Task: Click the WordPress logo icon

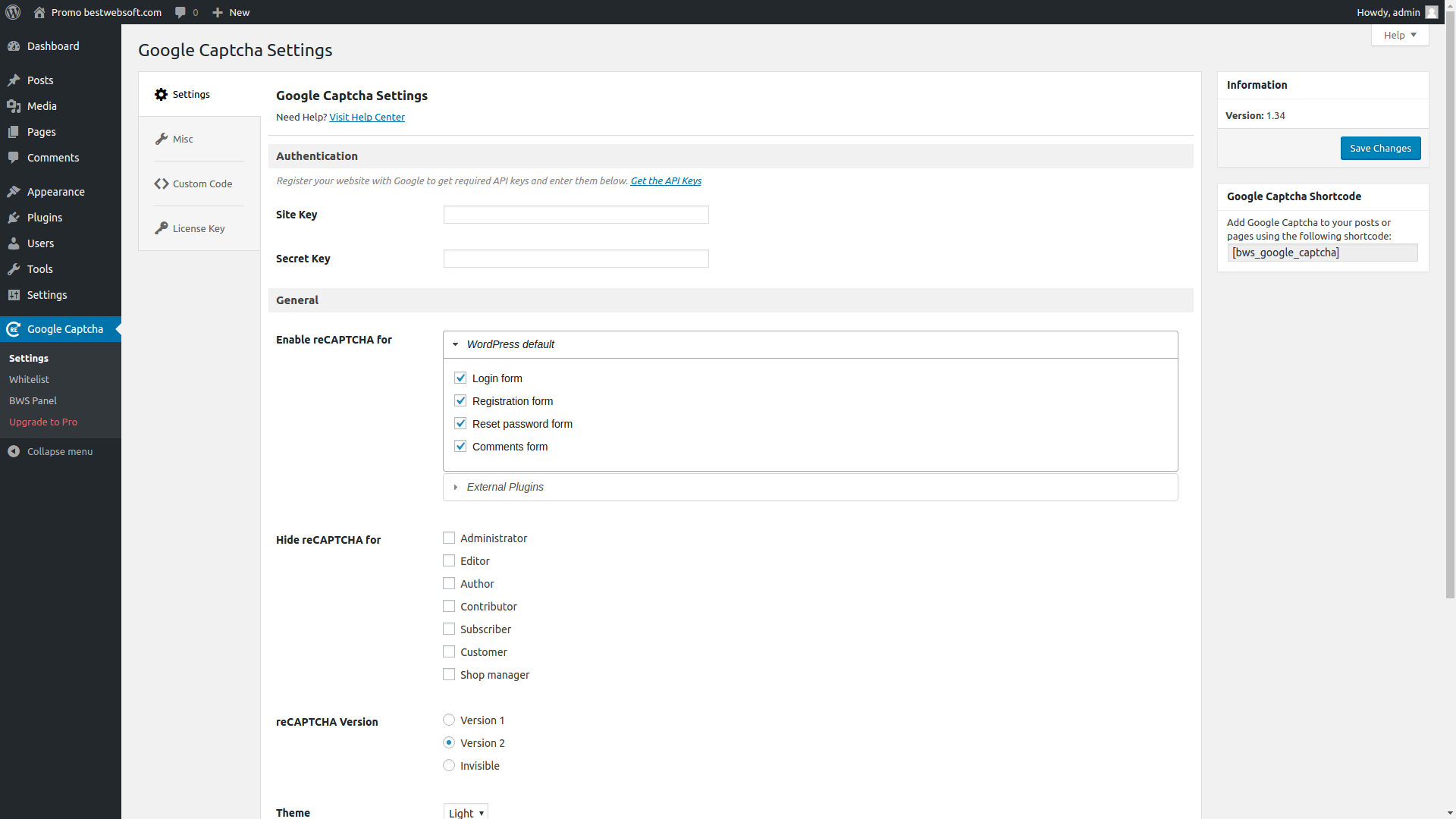Action: [13, 12]
